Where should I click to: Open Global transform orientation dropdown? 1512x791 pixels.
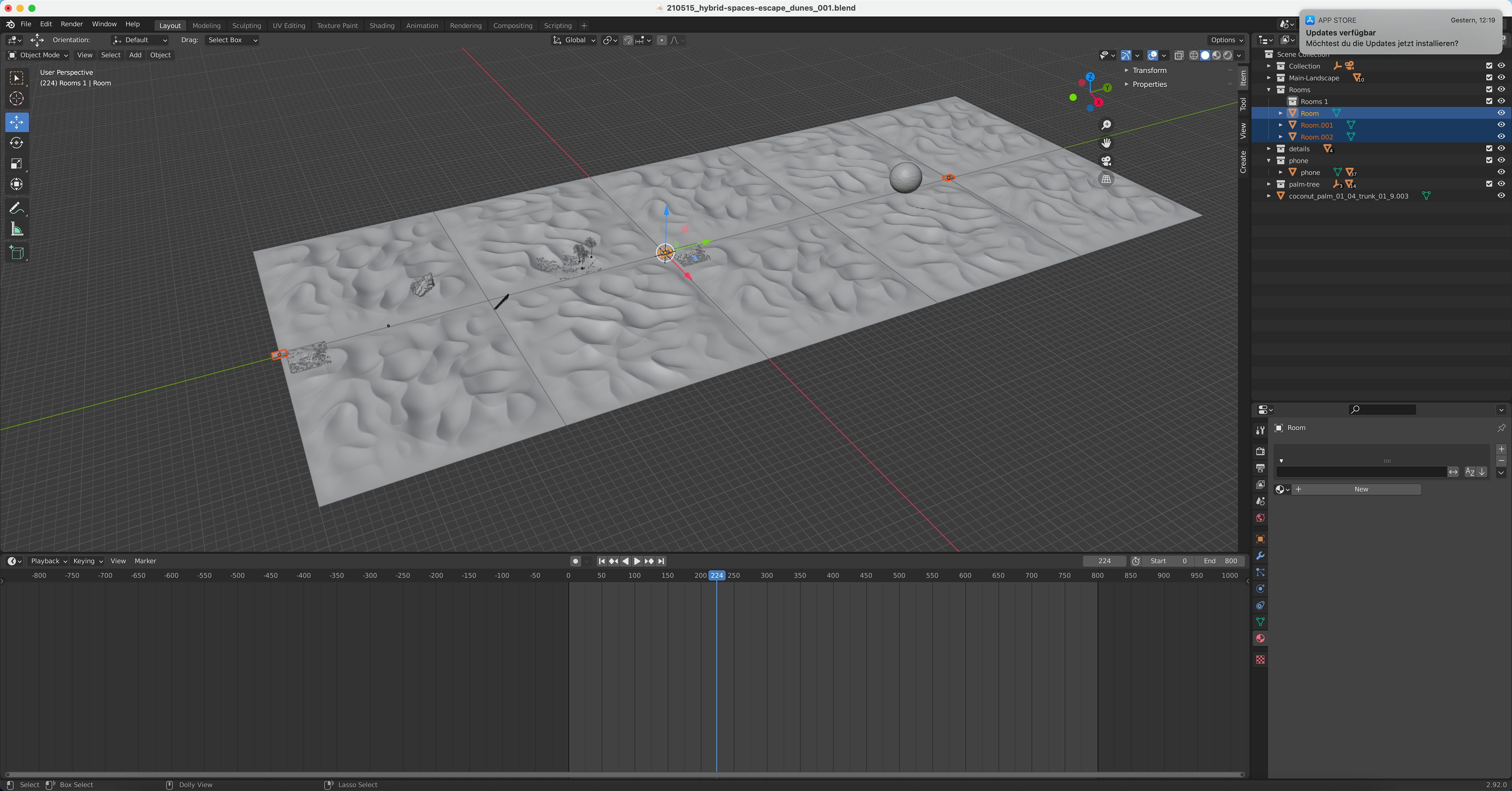point(574,40)
